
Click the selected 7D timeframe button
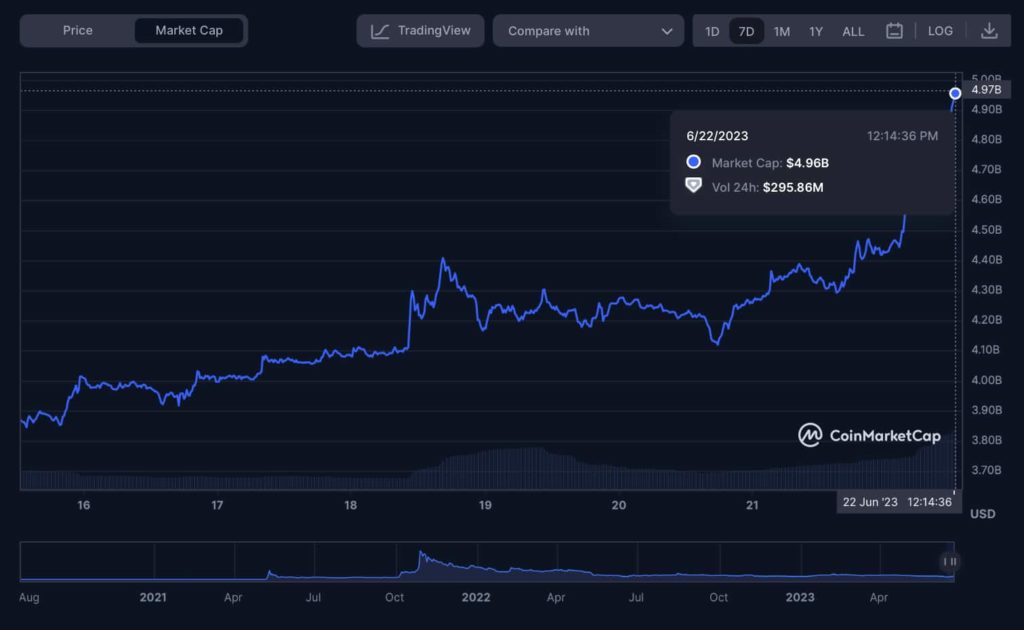point(746,31)
